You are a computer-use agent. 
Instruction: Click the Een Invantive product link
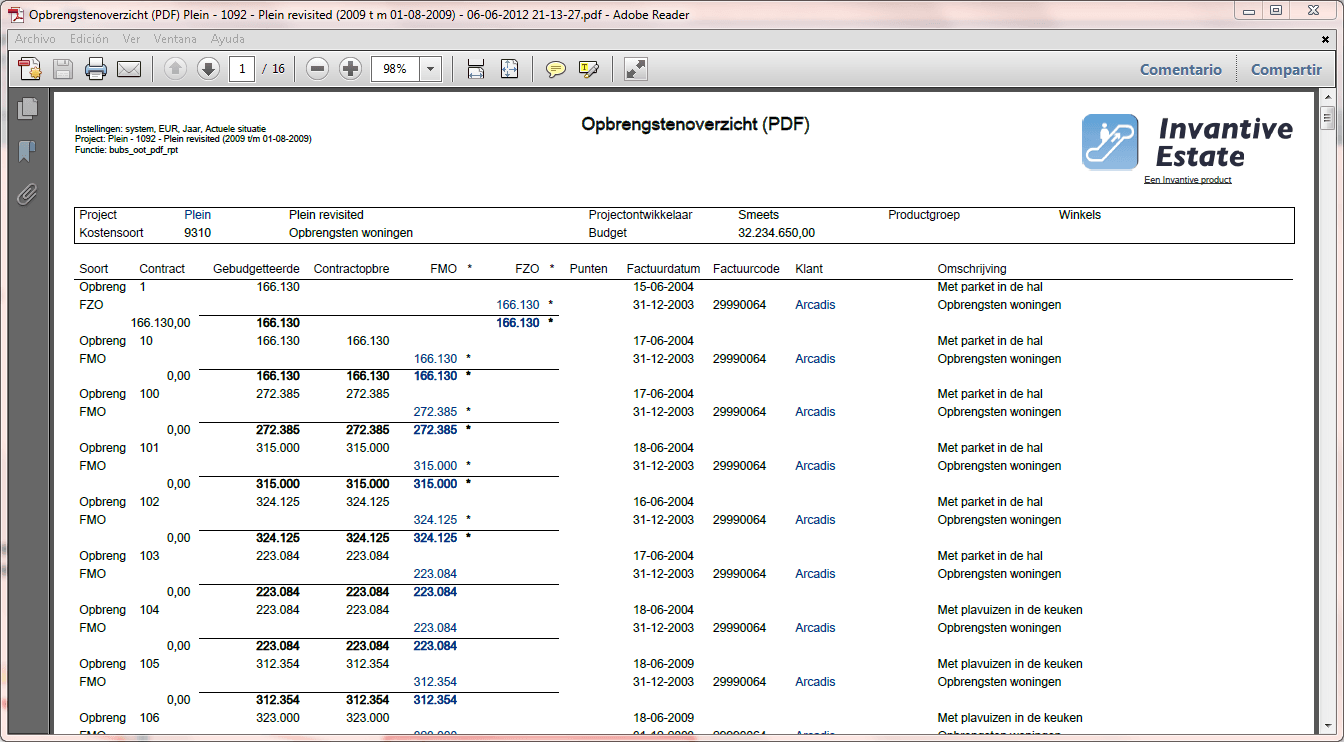pos(1188,180)
